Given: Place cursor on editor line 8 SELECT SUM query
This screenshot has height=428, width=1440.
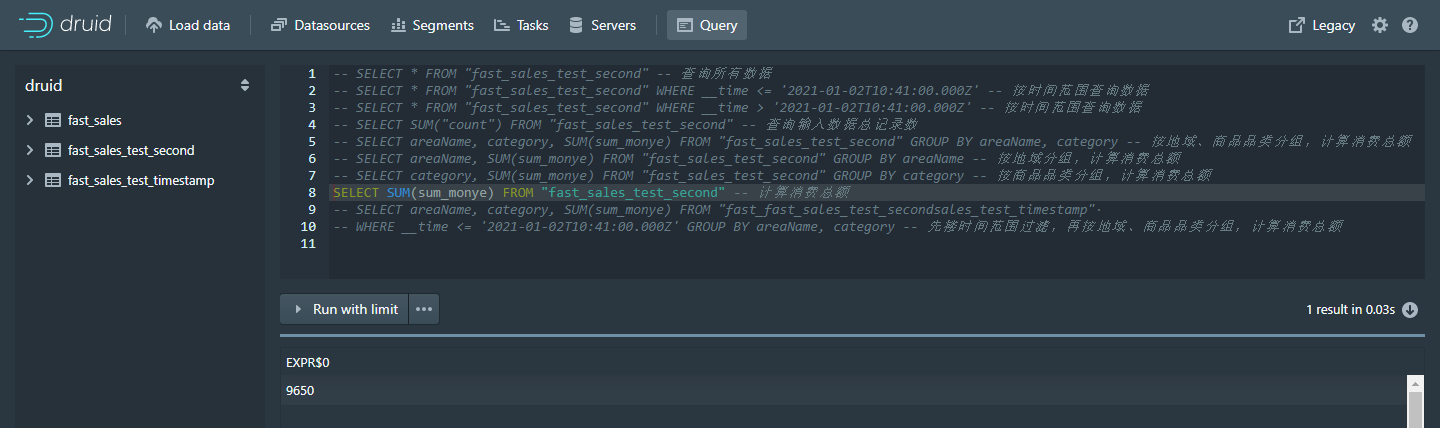Looking at the screenshot, I should pos(591,192).
